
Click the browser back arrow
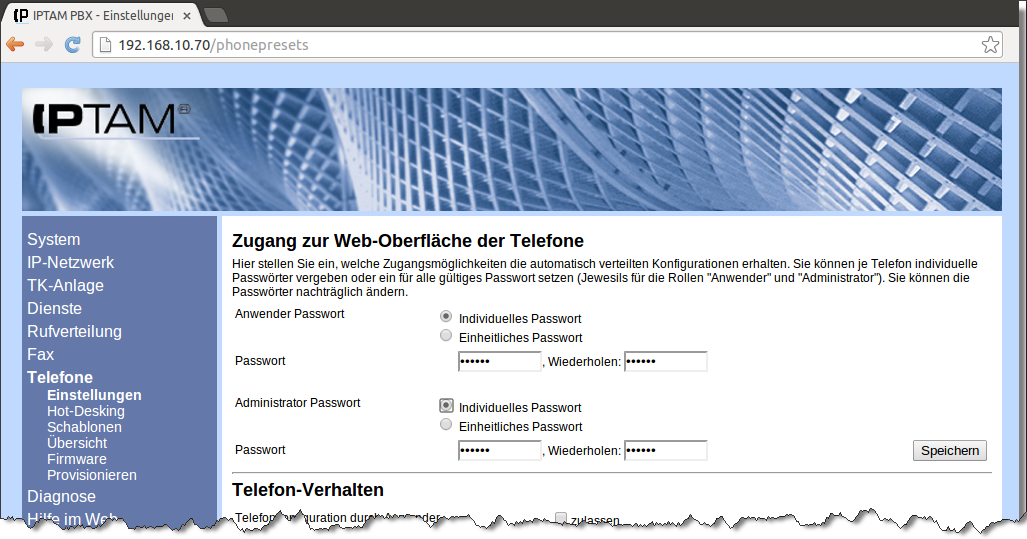(15, 44)
